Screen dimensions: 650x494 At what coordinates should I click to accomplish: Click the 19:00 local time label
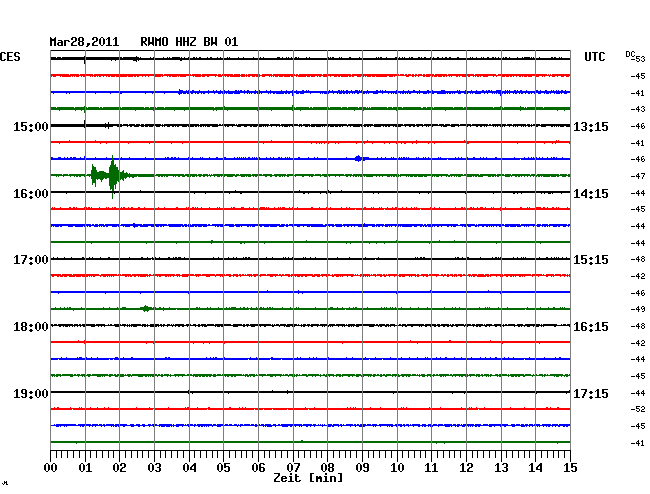point(31,393)
